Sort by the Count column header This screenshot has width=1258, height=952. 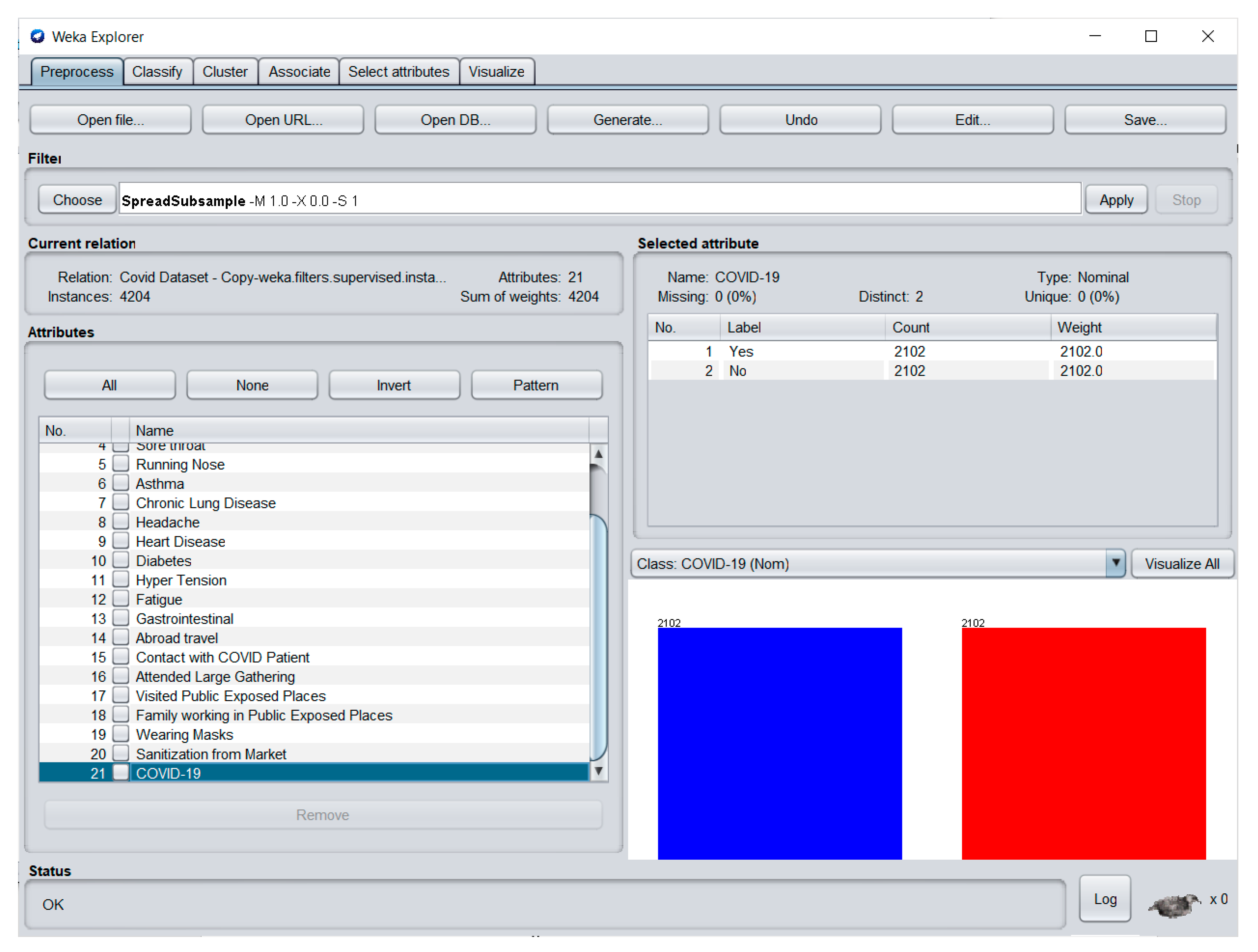967,328
